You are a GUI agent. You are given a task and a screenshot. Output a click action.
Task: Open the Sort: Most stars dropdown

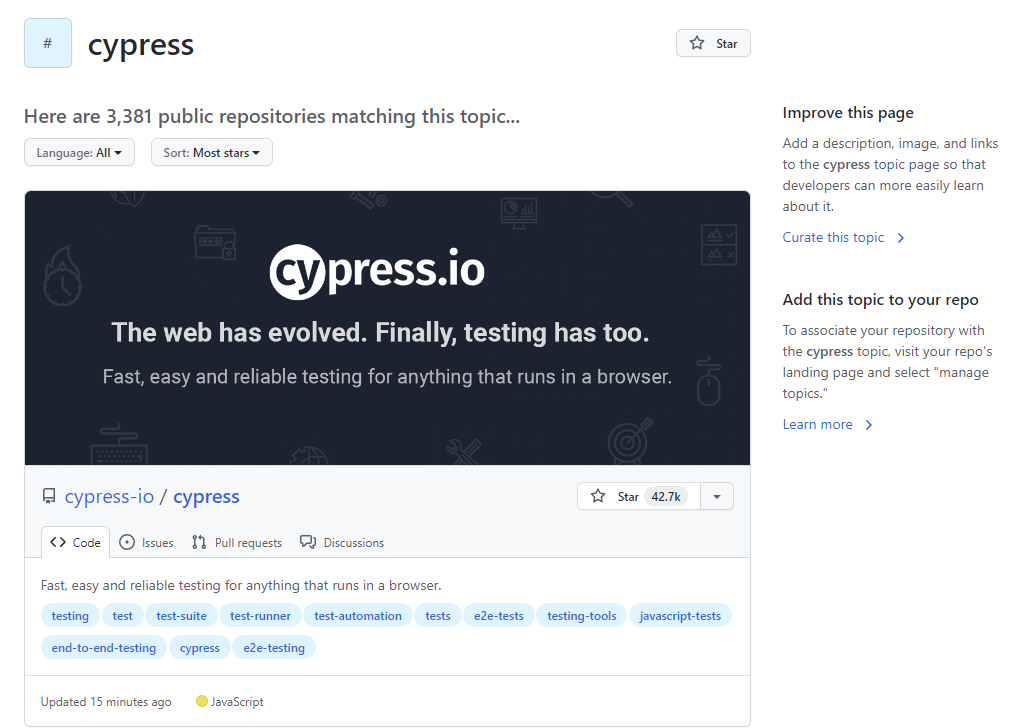point(212,152)
